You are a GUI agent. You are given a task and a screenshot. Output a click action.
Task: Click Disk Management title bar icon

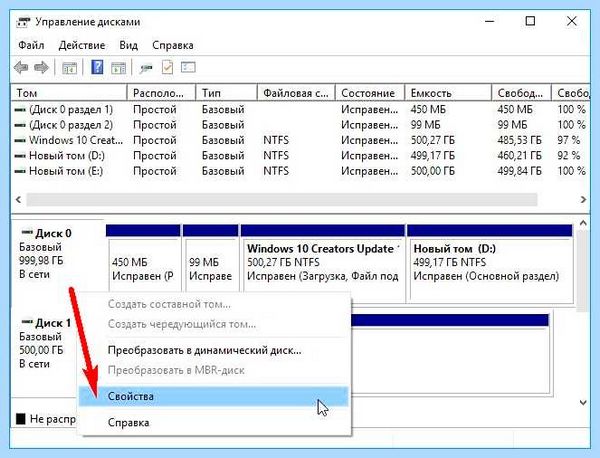pos(23,22)
